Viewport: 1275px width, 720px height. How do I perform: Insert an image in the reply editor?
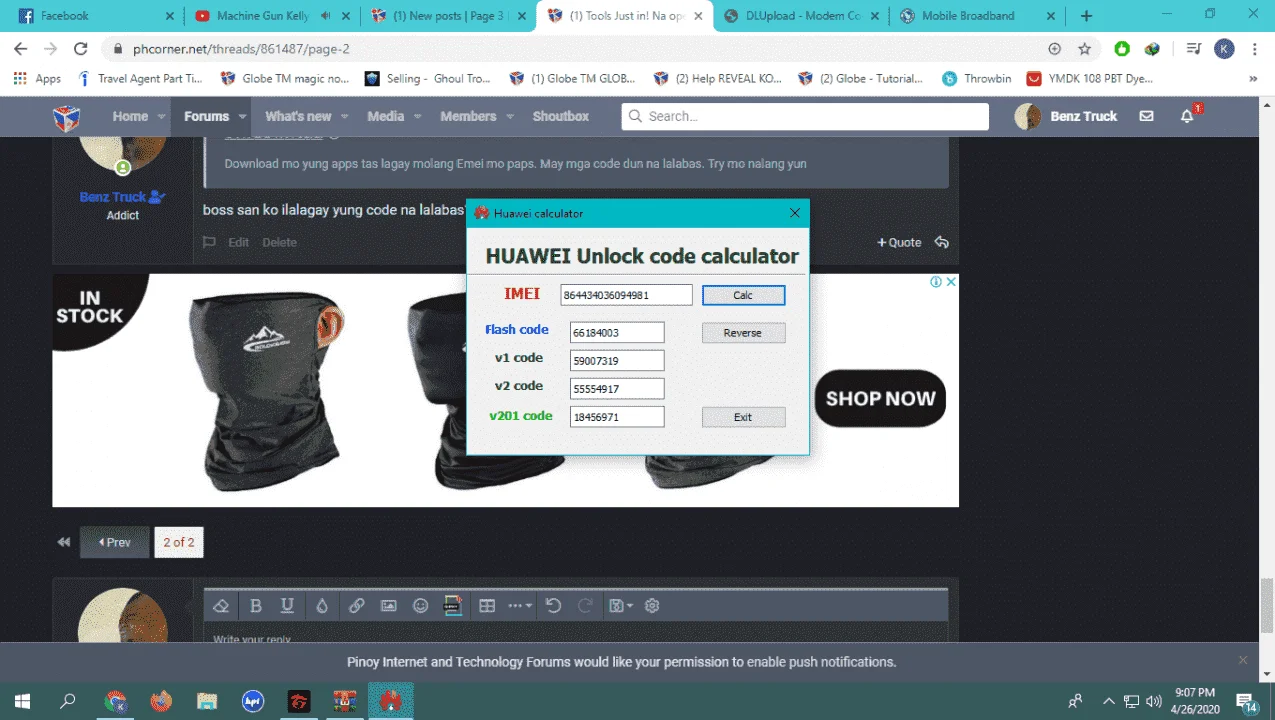pos(388,606)
